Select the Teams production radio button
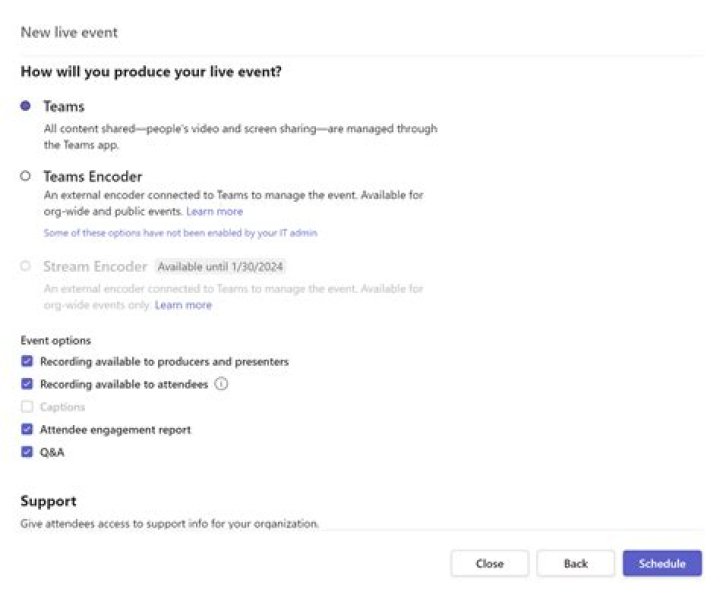This screenshot has width=720, height=595. pyautogui.click(x=26, y=106)
